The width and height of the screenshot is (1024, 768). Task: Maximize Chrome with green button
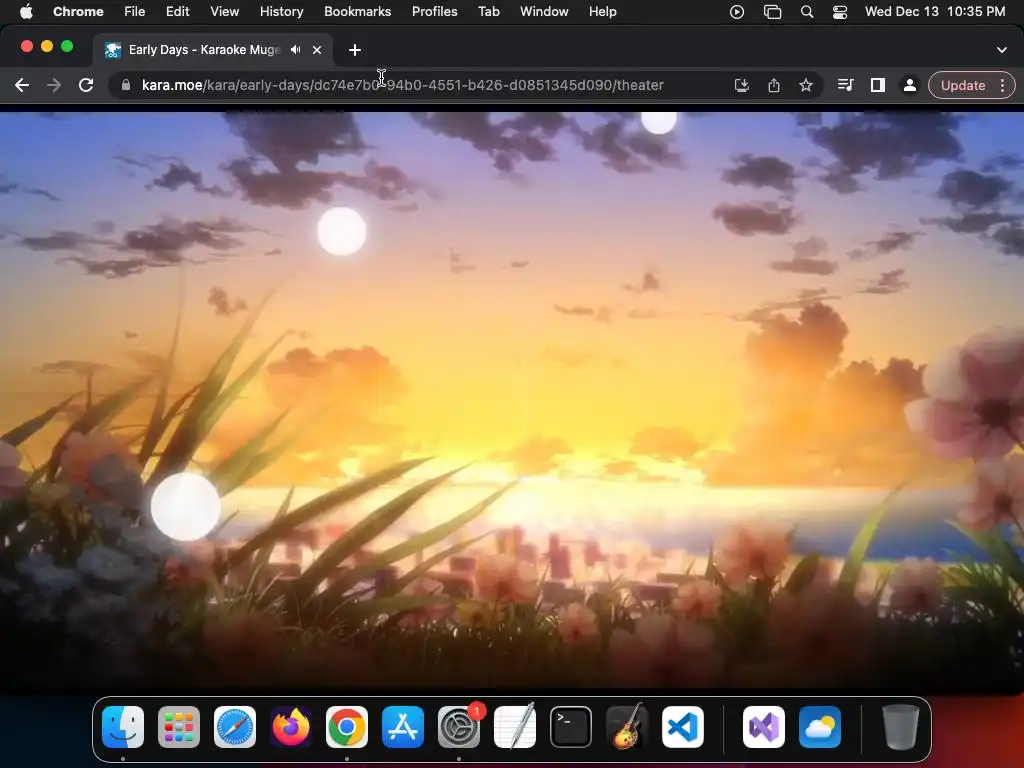[67, 46]
